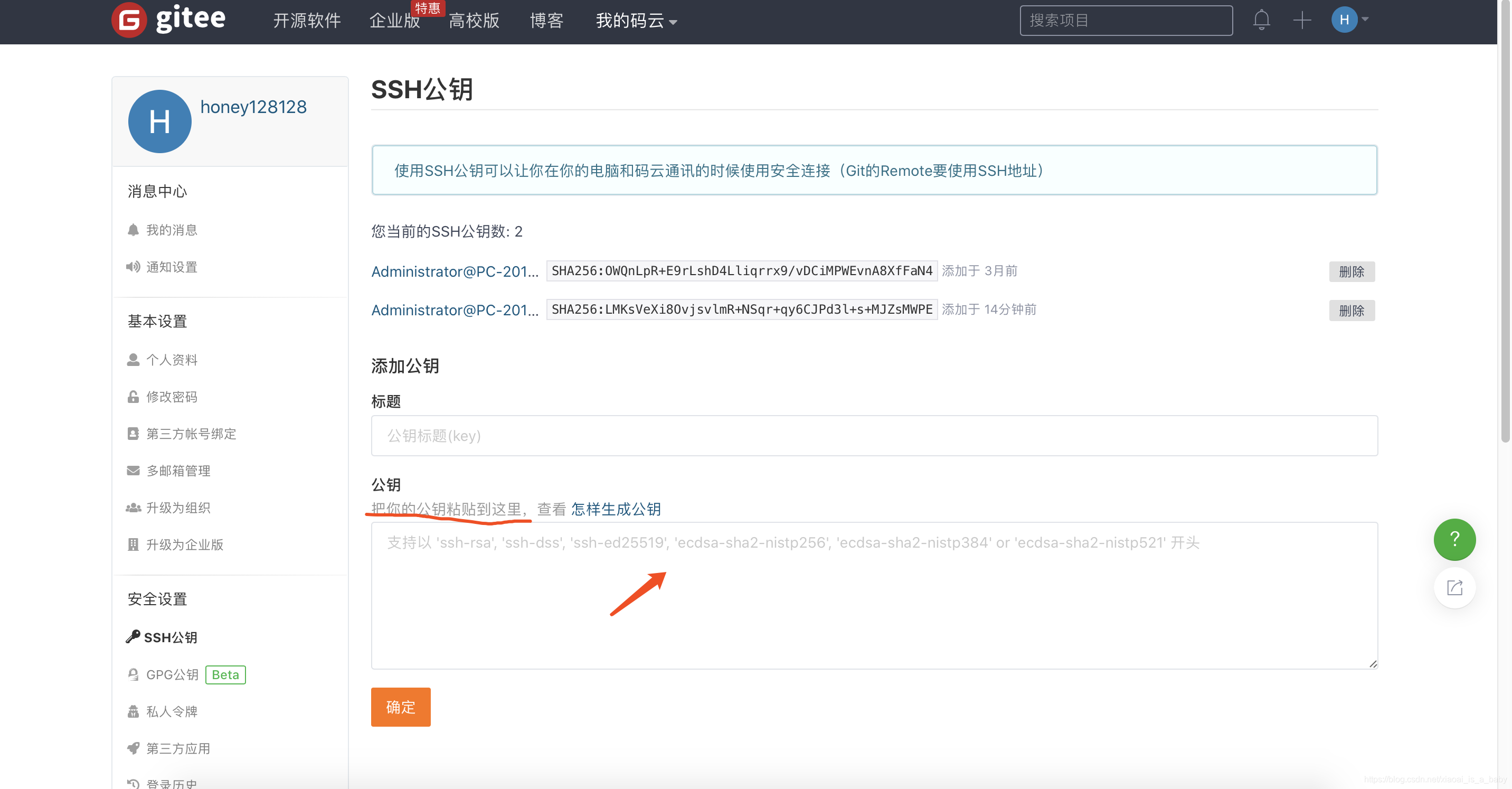Delete the first SSH key with 删除

(x=1352, y=271)
